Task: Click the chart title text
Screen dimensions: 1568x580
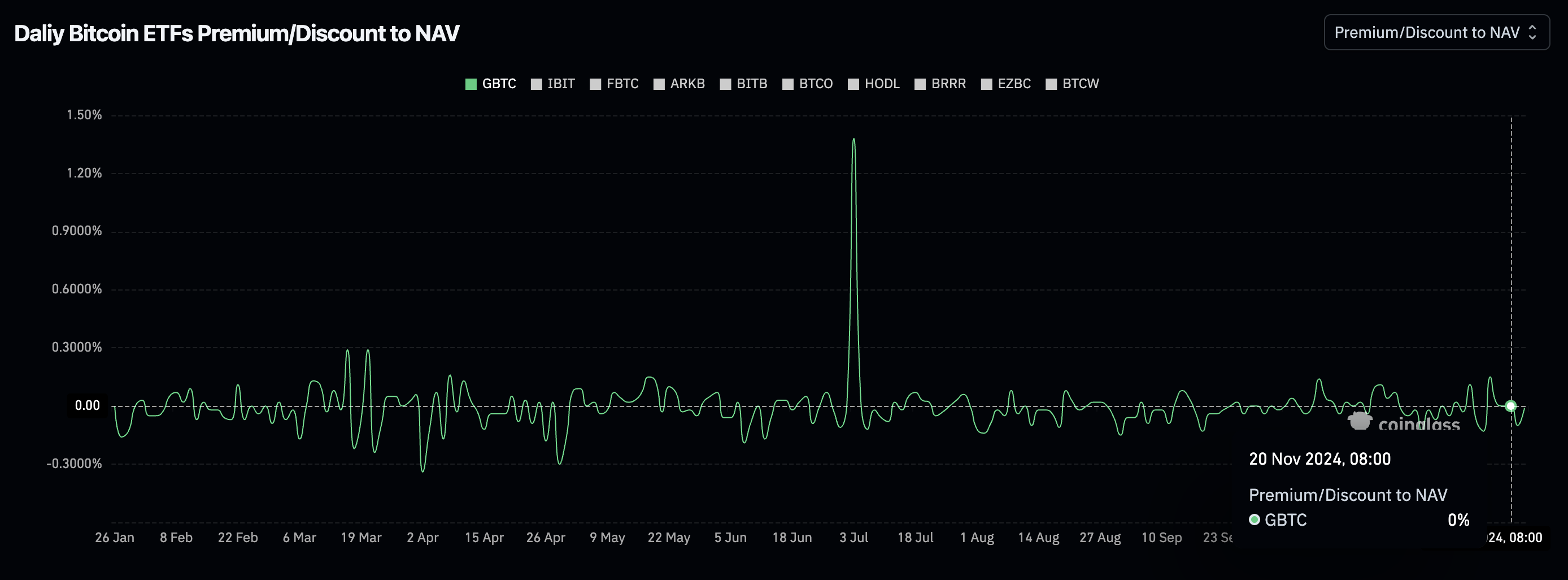Action: pyautogui.click(x=236, y=33)
